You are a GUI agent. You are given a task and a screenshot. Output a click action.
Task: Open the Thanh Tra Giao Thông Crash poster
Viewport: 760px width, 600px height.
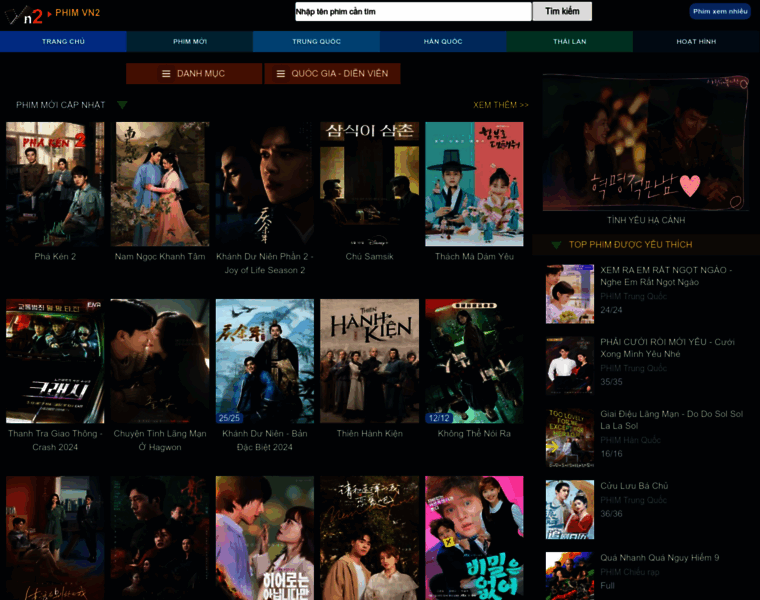55,361
